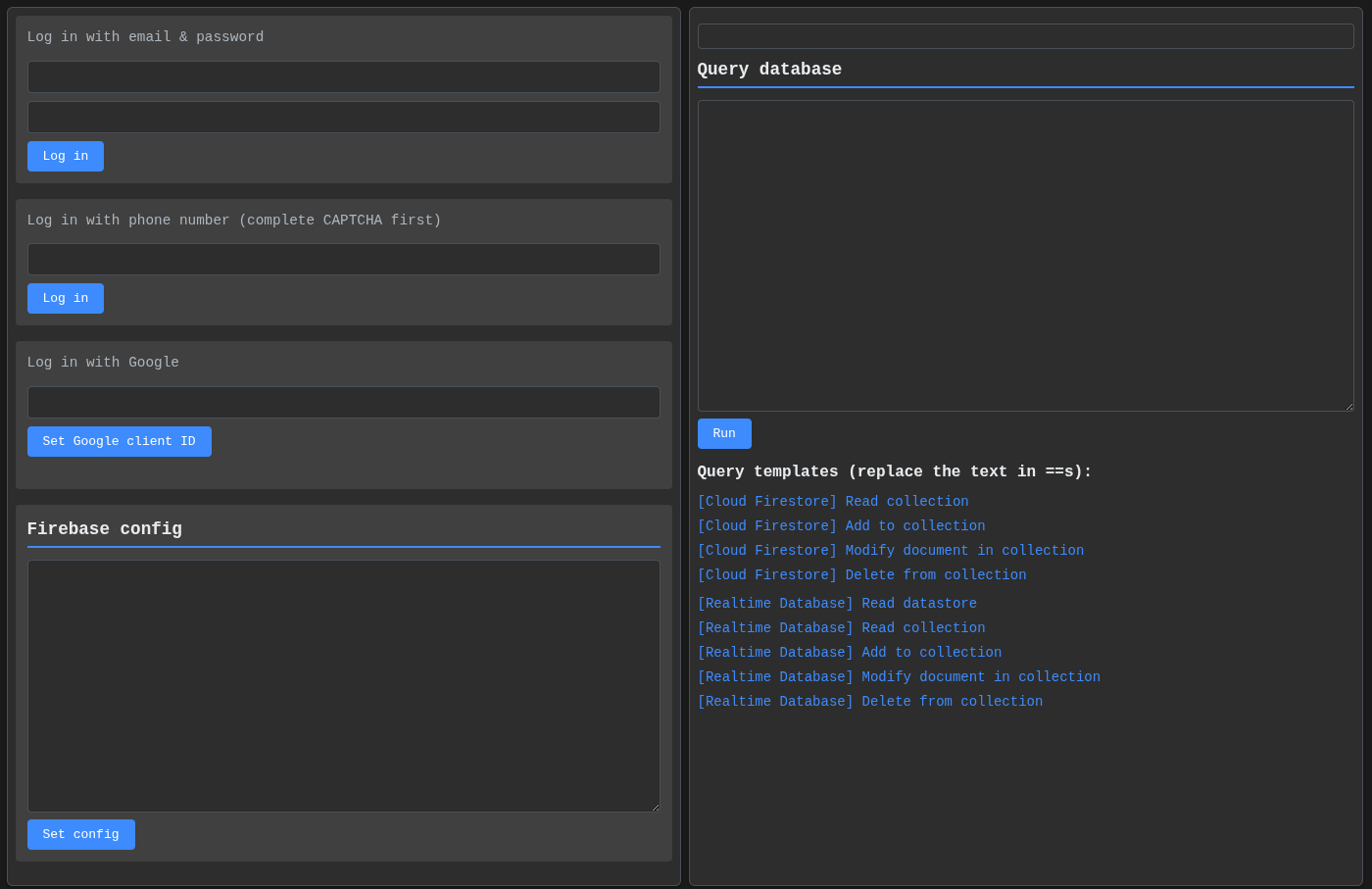The width and height of the screenshot is (1372, 889).
Task: Click the Firebase config text area
Action: click(x=343, y=686)
